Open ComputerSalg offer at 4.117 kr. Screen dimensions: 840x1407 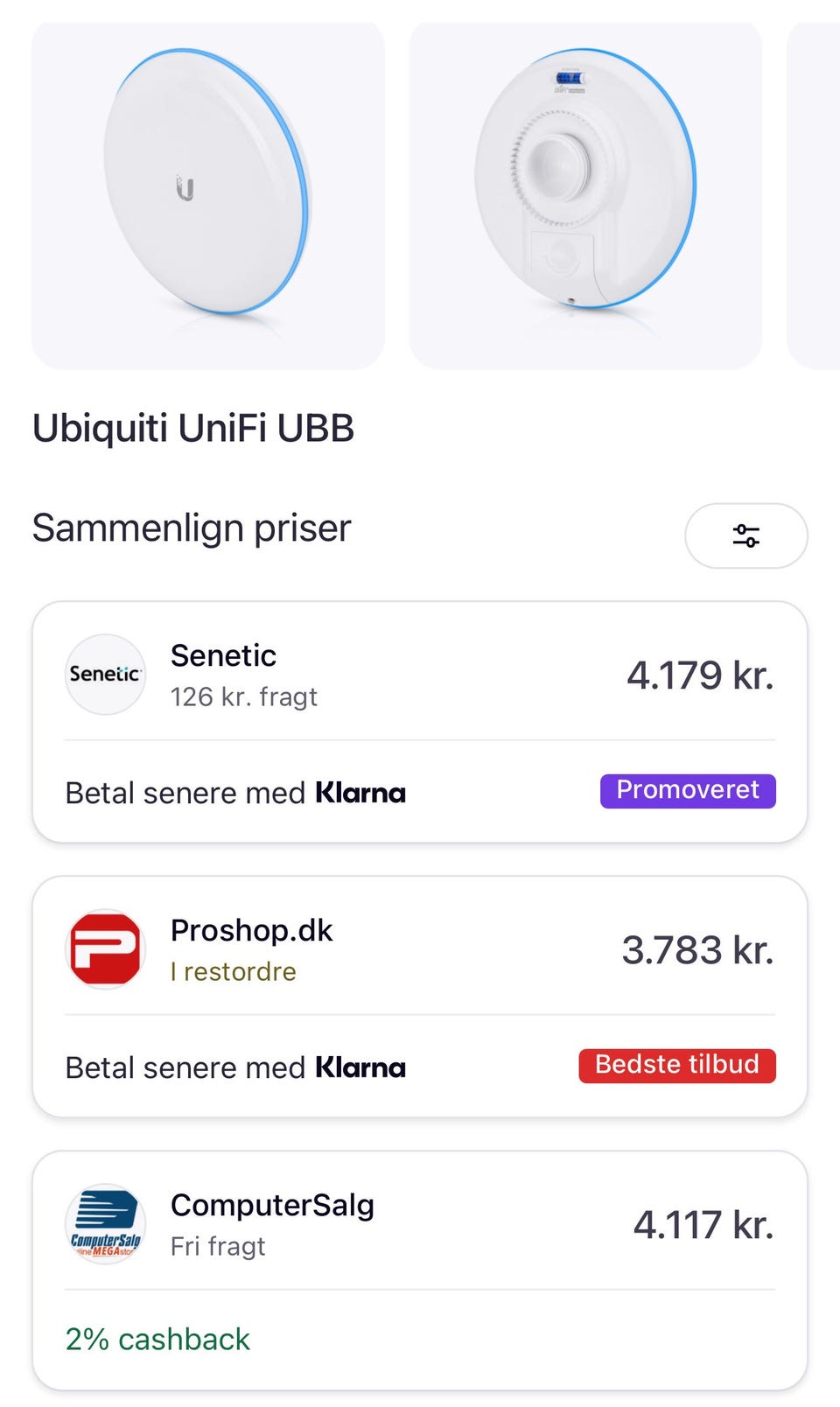point(703,1225)
